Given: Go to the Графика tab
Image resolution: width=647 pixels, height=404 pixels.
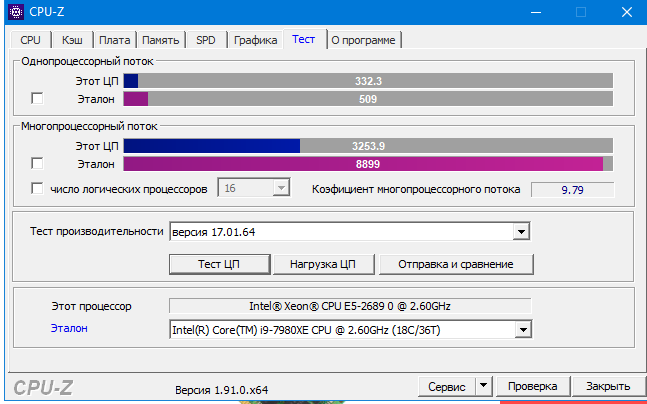Looking at the screenshot, I should pyautogui.click(x=255, y=40).
